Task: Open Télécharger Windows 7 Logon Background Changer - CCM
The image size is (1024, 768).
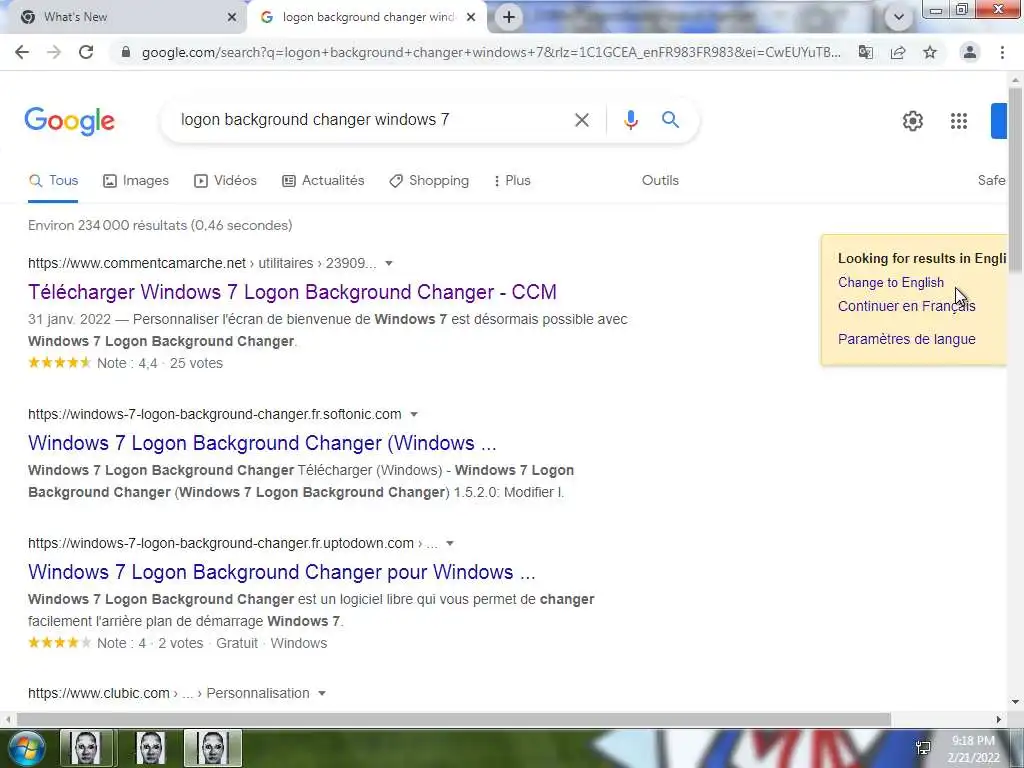Action: point(292,292)
